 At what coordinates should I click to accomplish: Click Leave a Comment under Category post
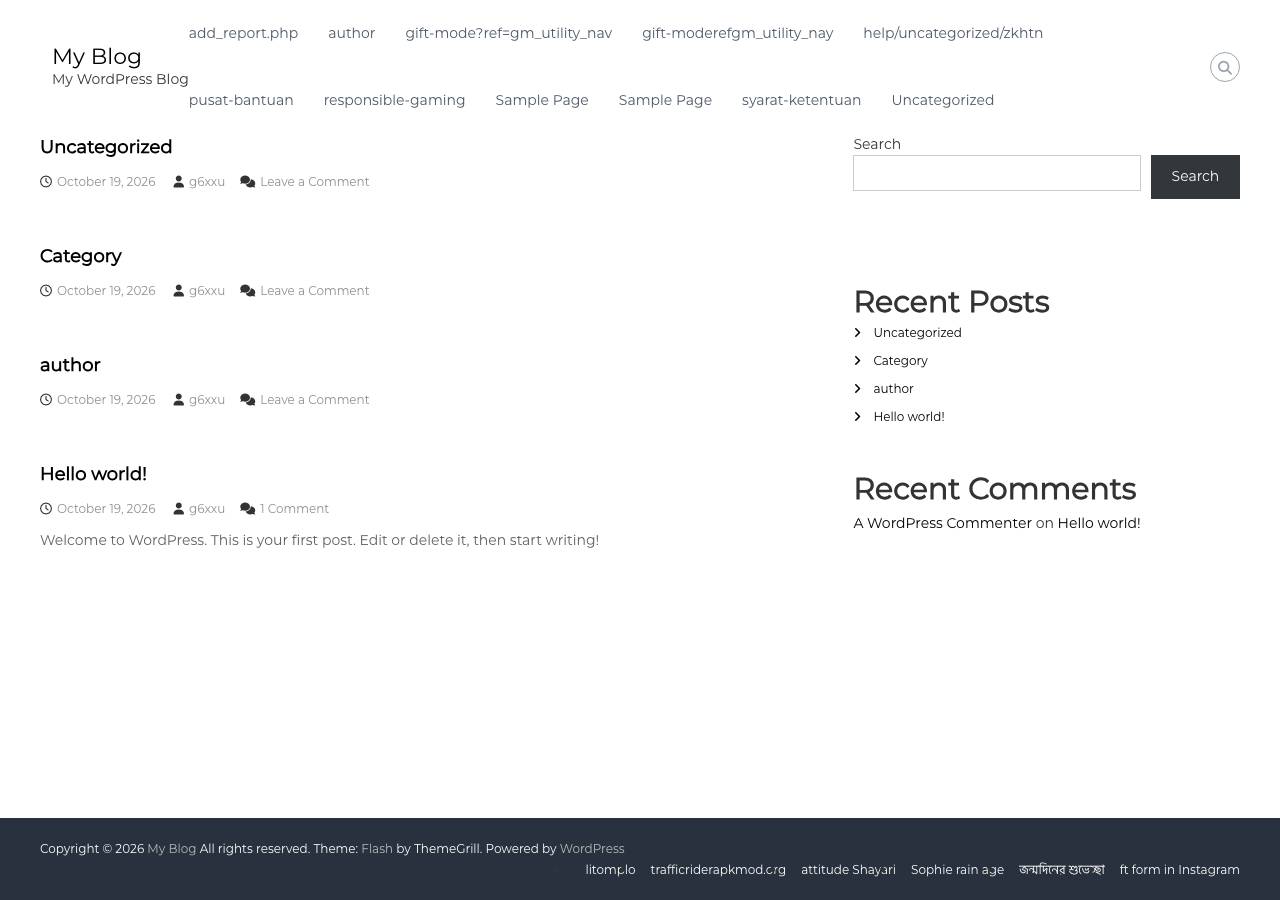click(315, 291)
